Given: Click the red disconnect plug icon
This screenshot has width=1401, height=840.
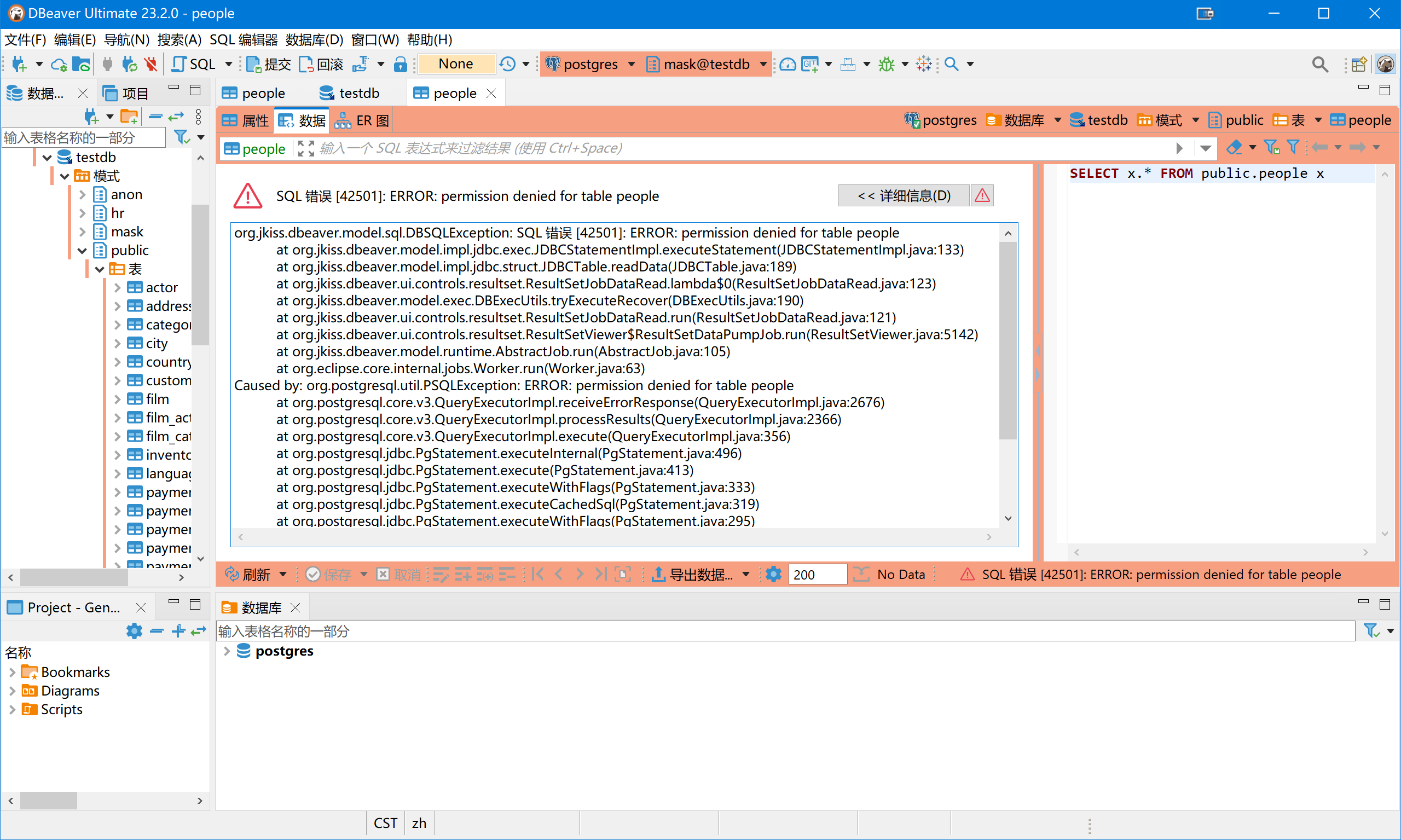Looking at the screenshot, I should click(150, 64).
